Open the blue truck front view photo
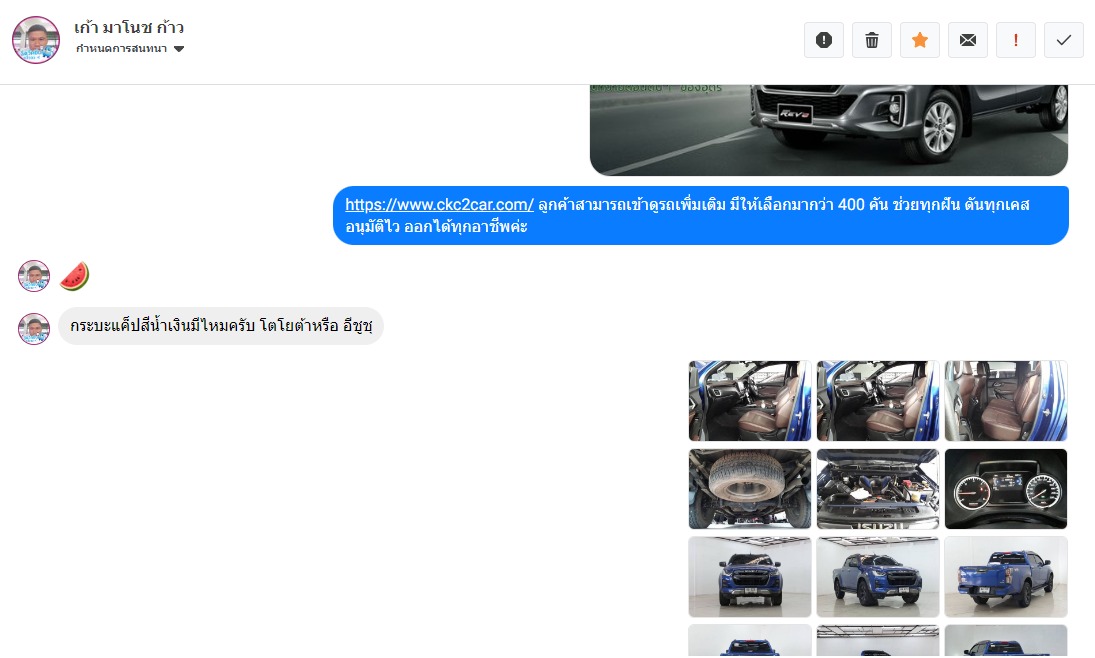 750,577
